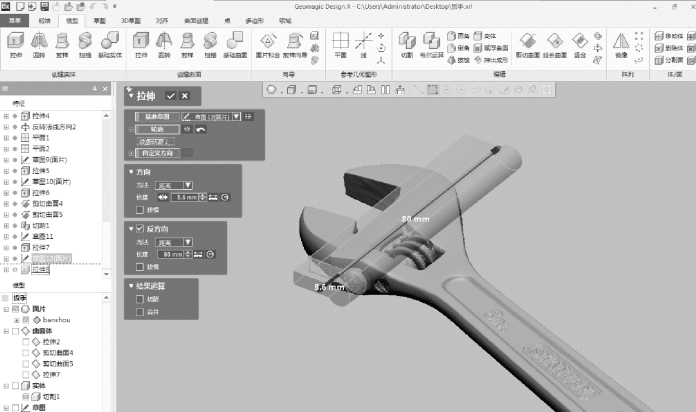Image resolution: width=696 pixels, height=412 pixels.
Task: Select the 切割 (Cut) tool in the ribbon
Action: (407, 45)
